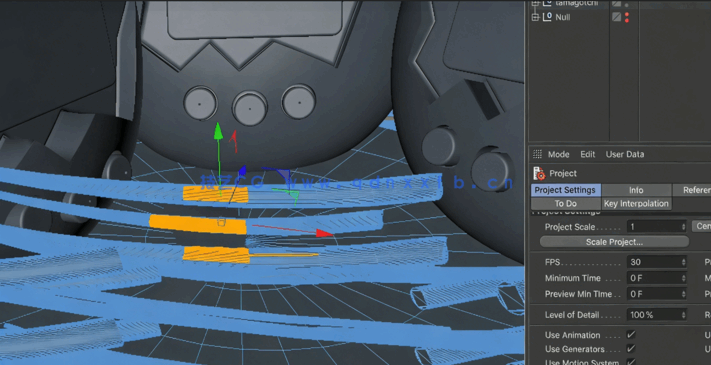Screen dimensions: 711x365
Task: Click the 'Level of Detail' label text
Action: coord(572,315)
